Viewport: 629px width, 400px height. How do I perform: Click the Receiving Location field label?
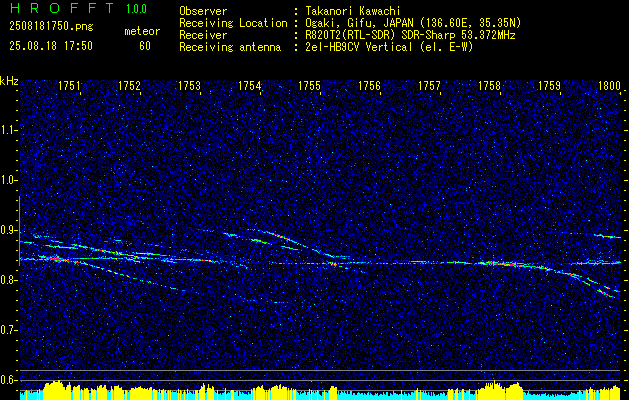coord(233,23)
